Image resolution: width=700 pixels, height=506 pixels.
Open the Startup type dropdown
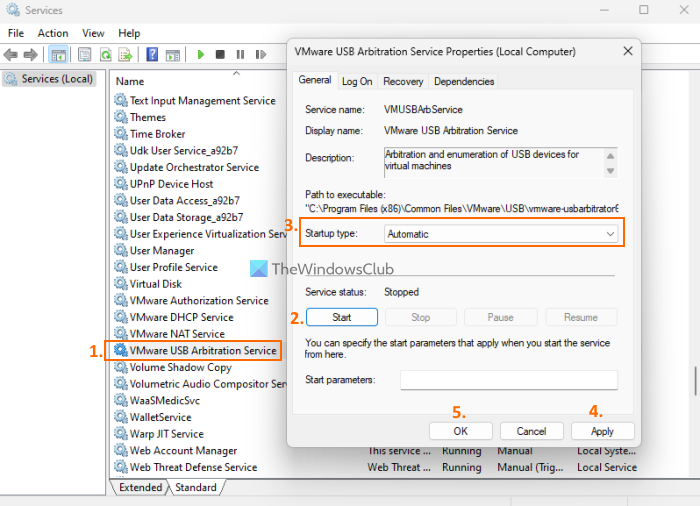(x=501, y=234)
